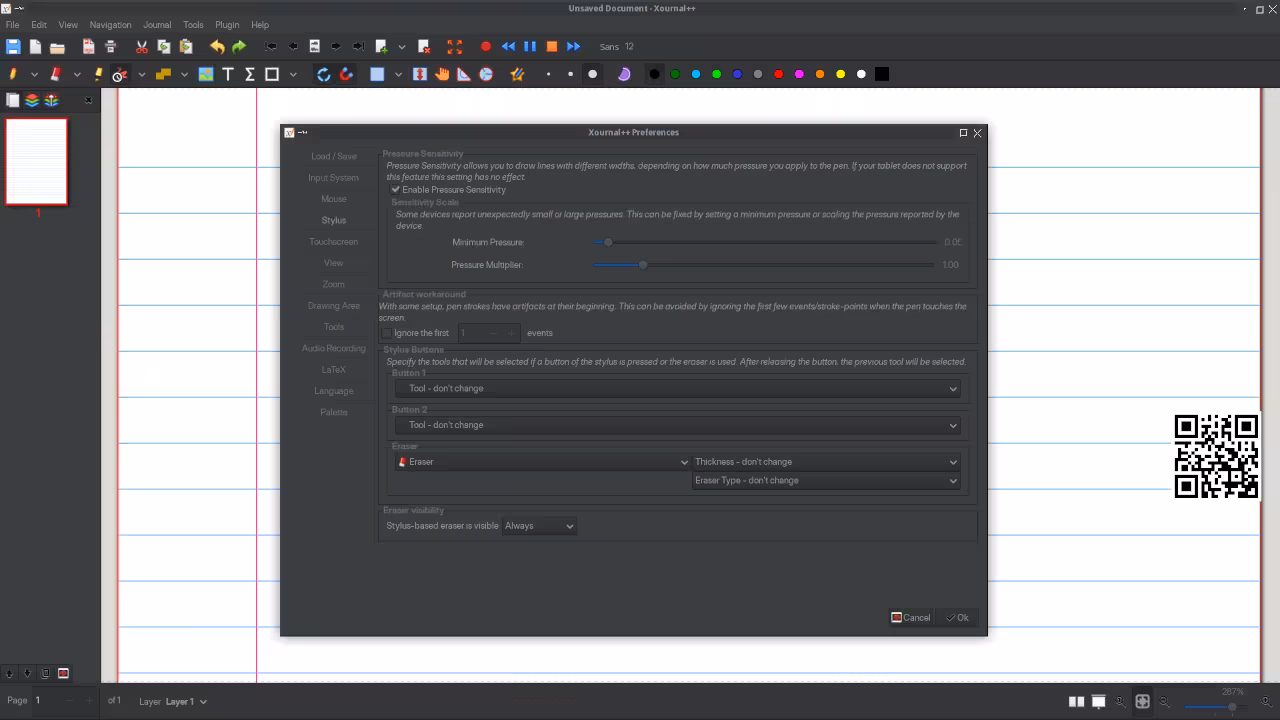Select the Text tool

coord(228,74)
